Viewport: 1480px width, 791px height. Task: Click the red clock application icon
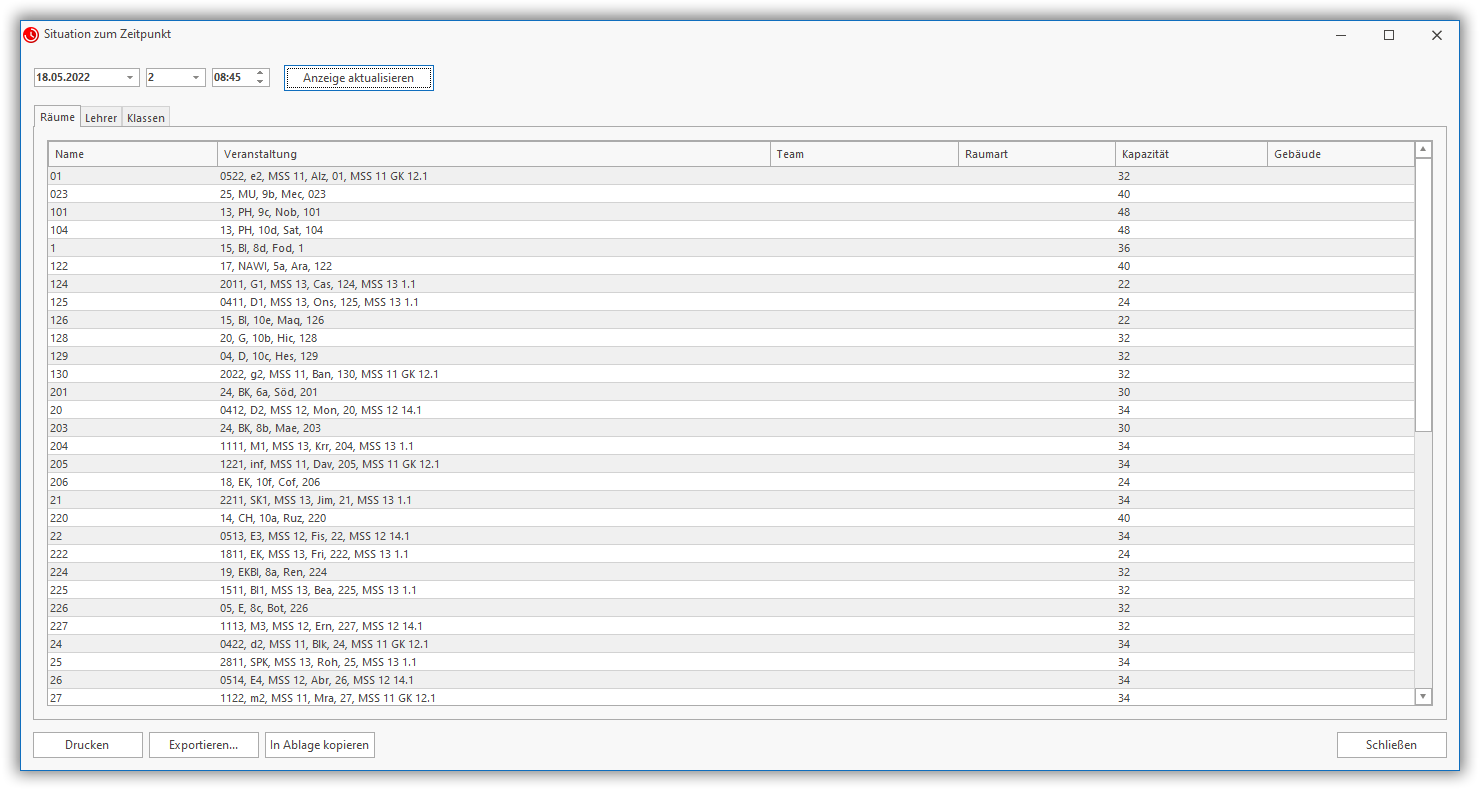pos(30,35)
